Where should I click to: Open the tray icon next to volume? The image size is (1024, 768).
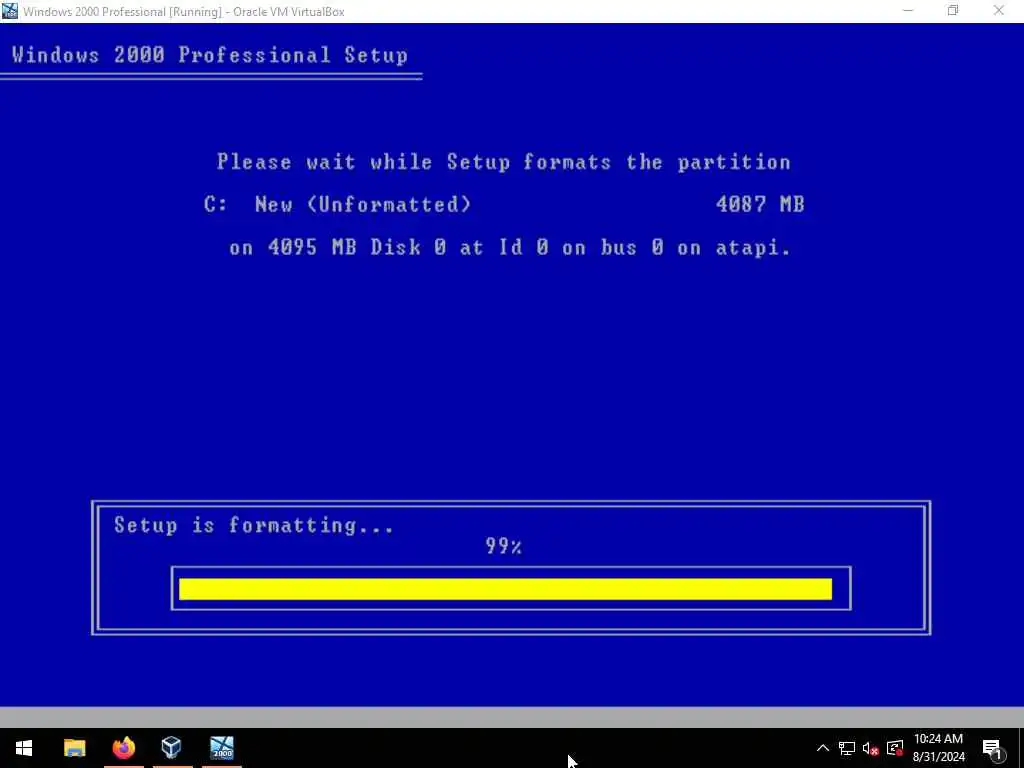point(895,748)
